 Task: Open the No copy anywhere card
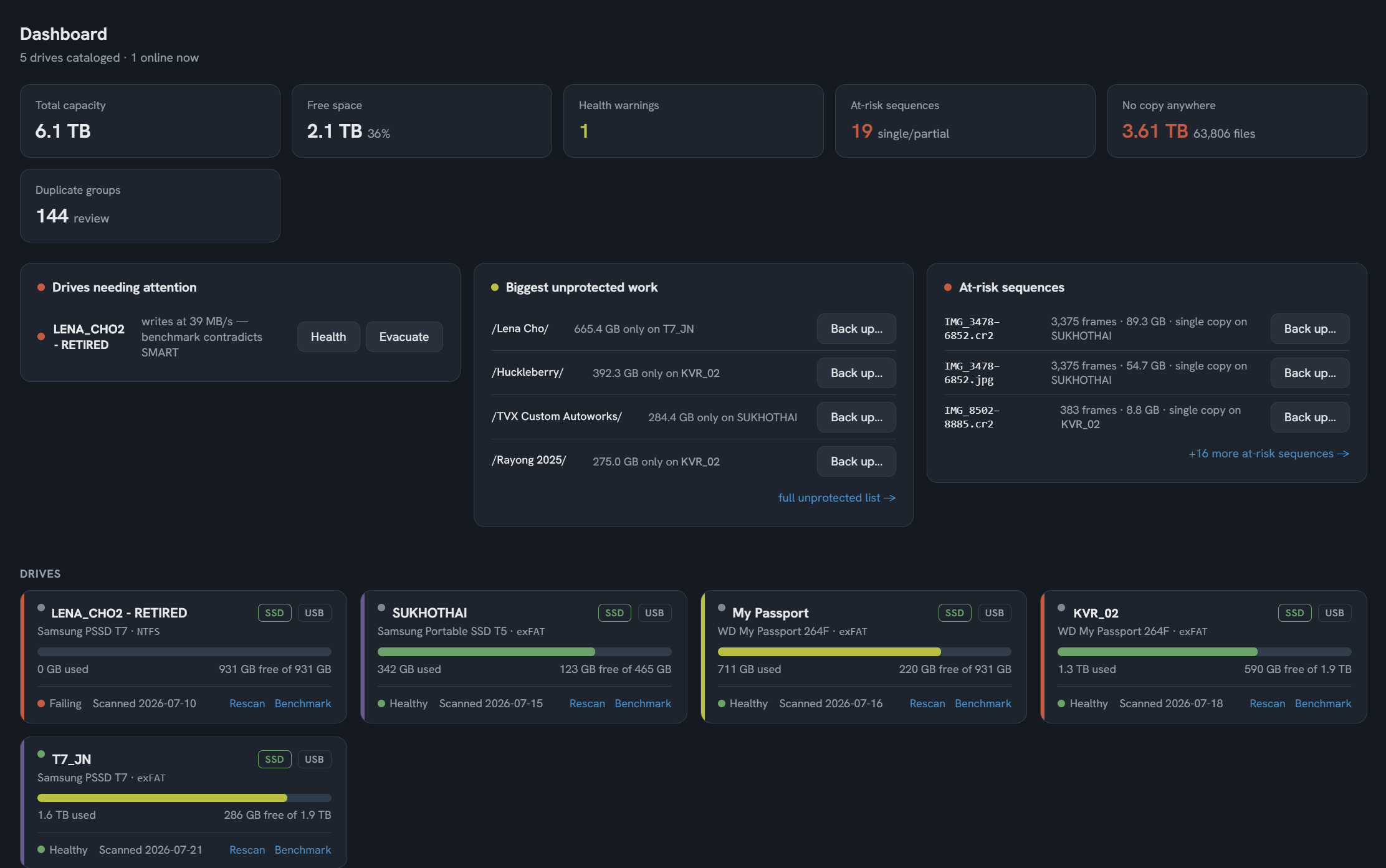coord(1237,121)
